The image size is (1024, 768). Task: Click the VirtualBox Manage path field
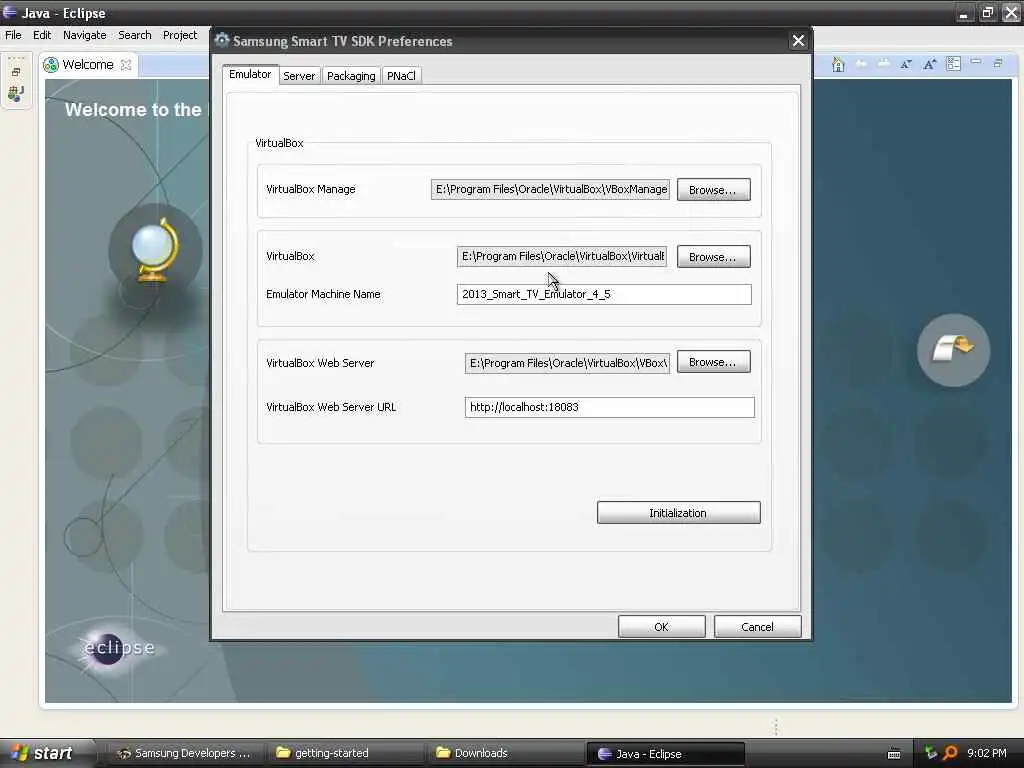click(x=551, y=189)
